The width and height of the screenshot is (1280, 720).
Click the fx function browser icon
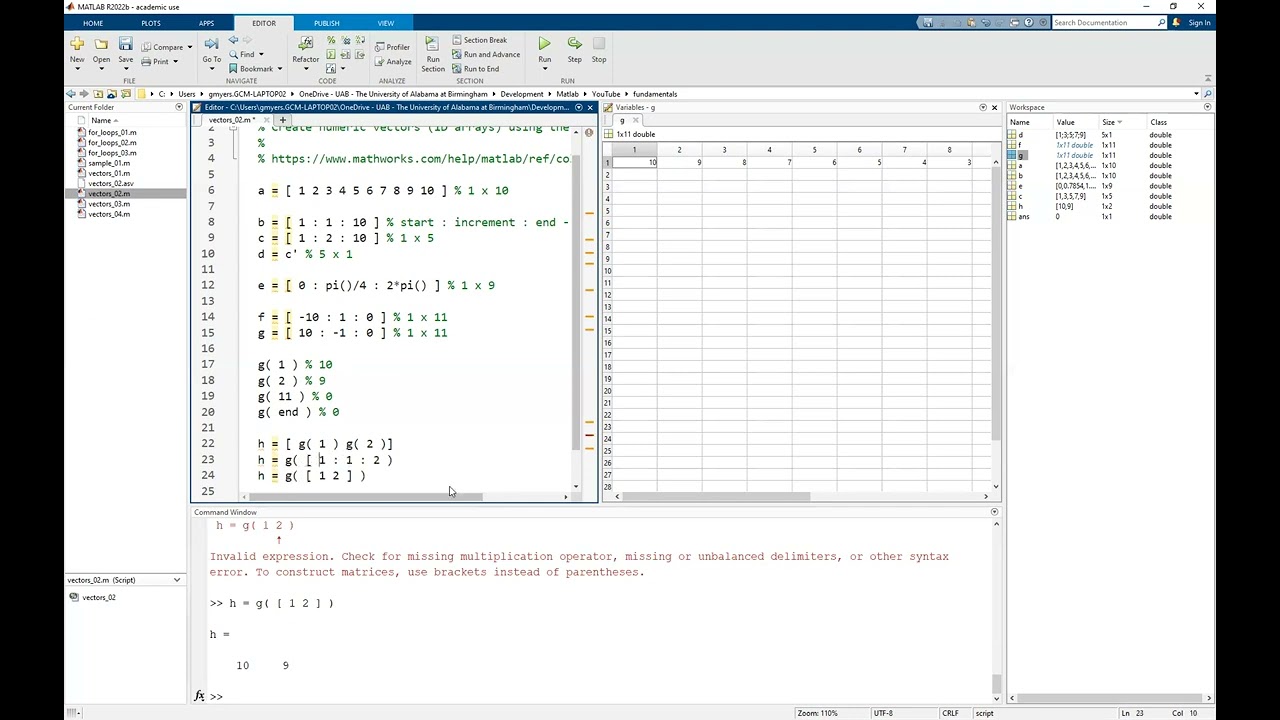click(199, 696)
